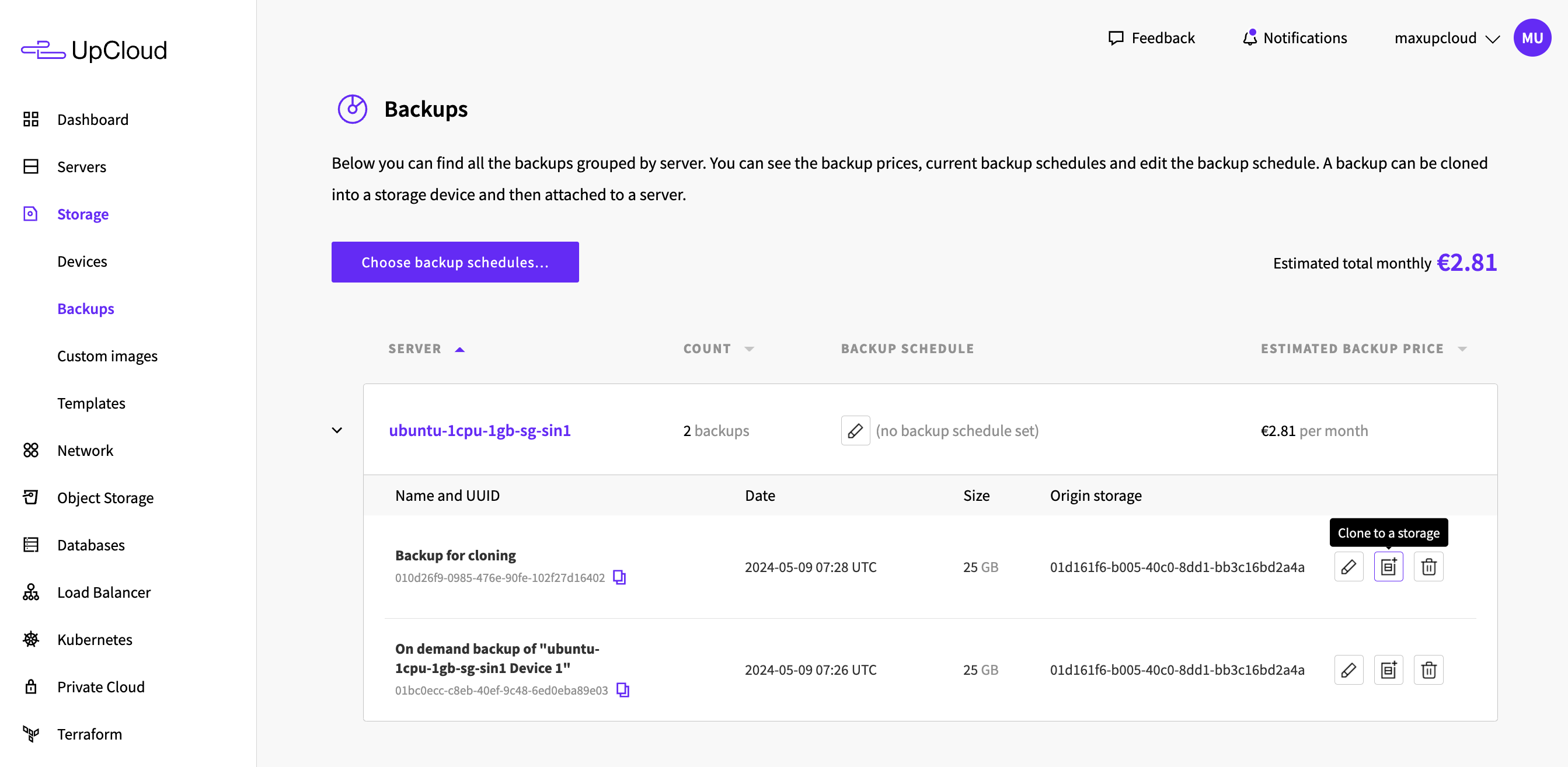Open the ubuntu-1cpu-1gb-sg-sin1 server link
This screenshot has width=1568, height=767.
pyautogui.click(x=480, y=431)
